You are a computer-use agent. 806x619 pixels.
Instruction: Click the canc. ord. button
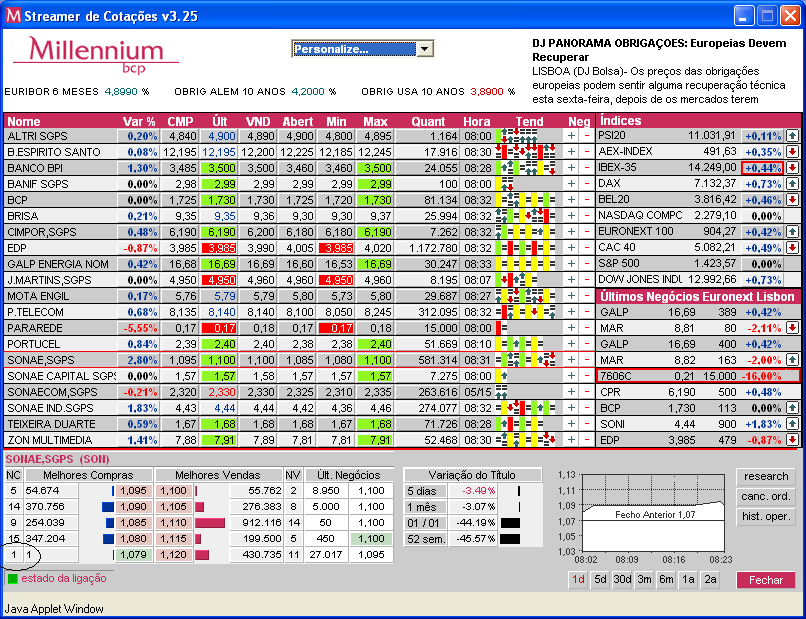(765, 497)
